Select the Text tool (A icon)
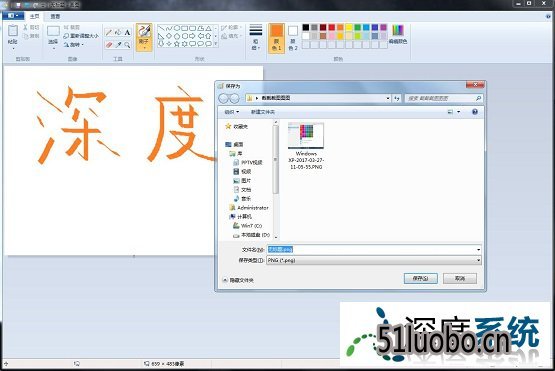This screenshot has height=371, width=555. point(127,32)
